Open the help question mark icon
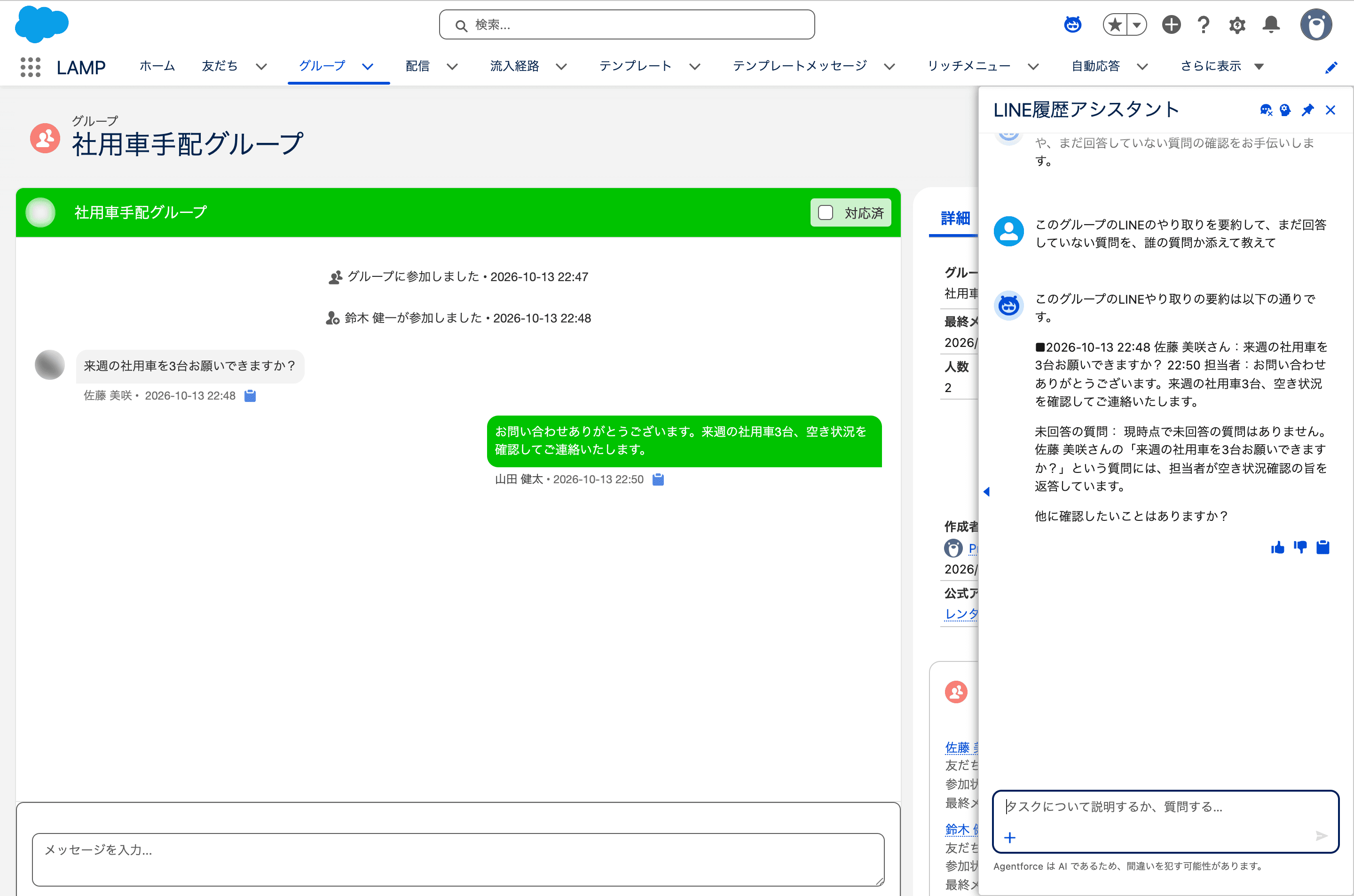 (1204, 24)
